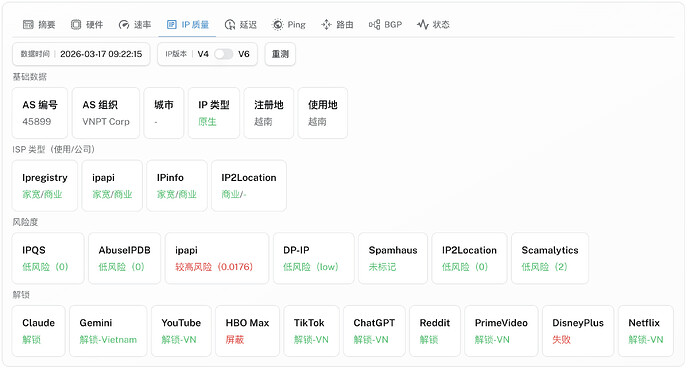Click the TikTok unlock card
Image resolution: width=690 pixels, height=371 pixels.
[x=312, y=331]
